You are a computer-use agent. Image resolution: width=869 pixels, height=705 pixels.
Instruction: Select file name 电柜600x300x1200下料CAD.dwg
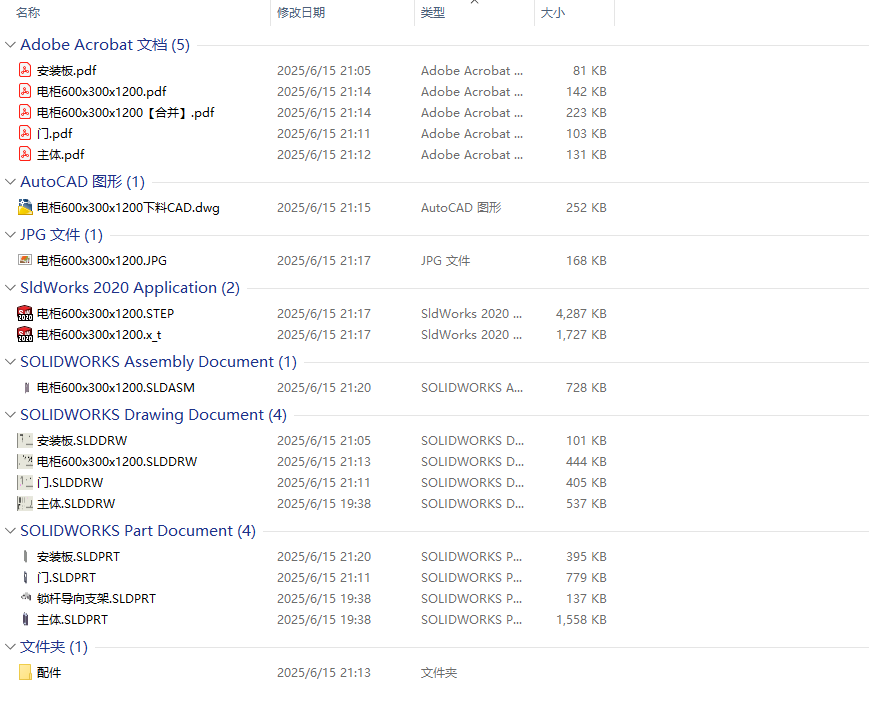click(128, 207)
